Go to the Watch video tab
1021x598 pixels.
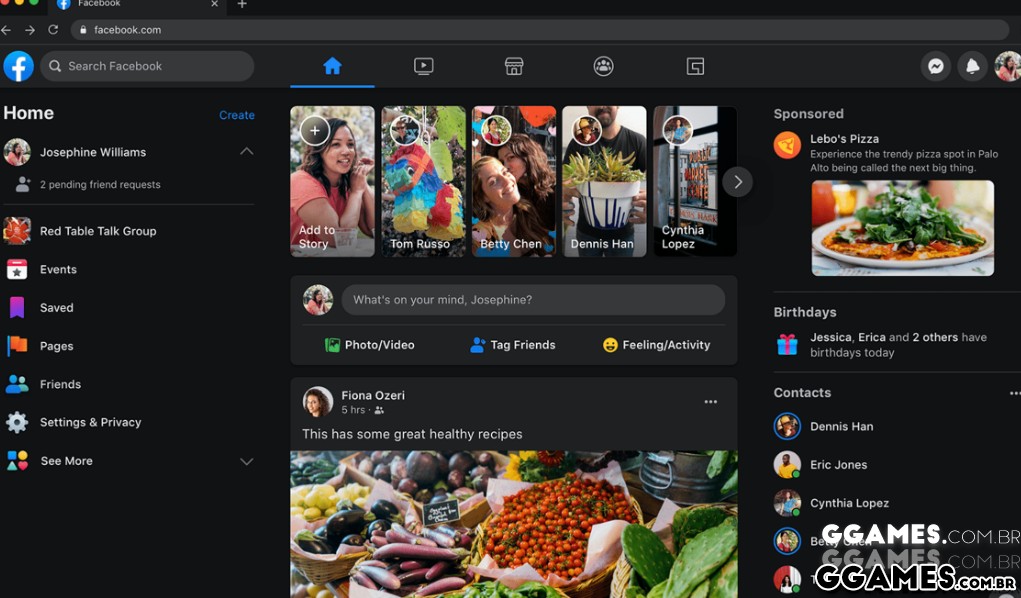tap(423, 66)
